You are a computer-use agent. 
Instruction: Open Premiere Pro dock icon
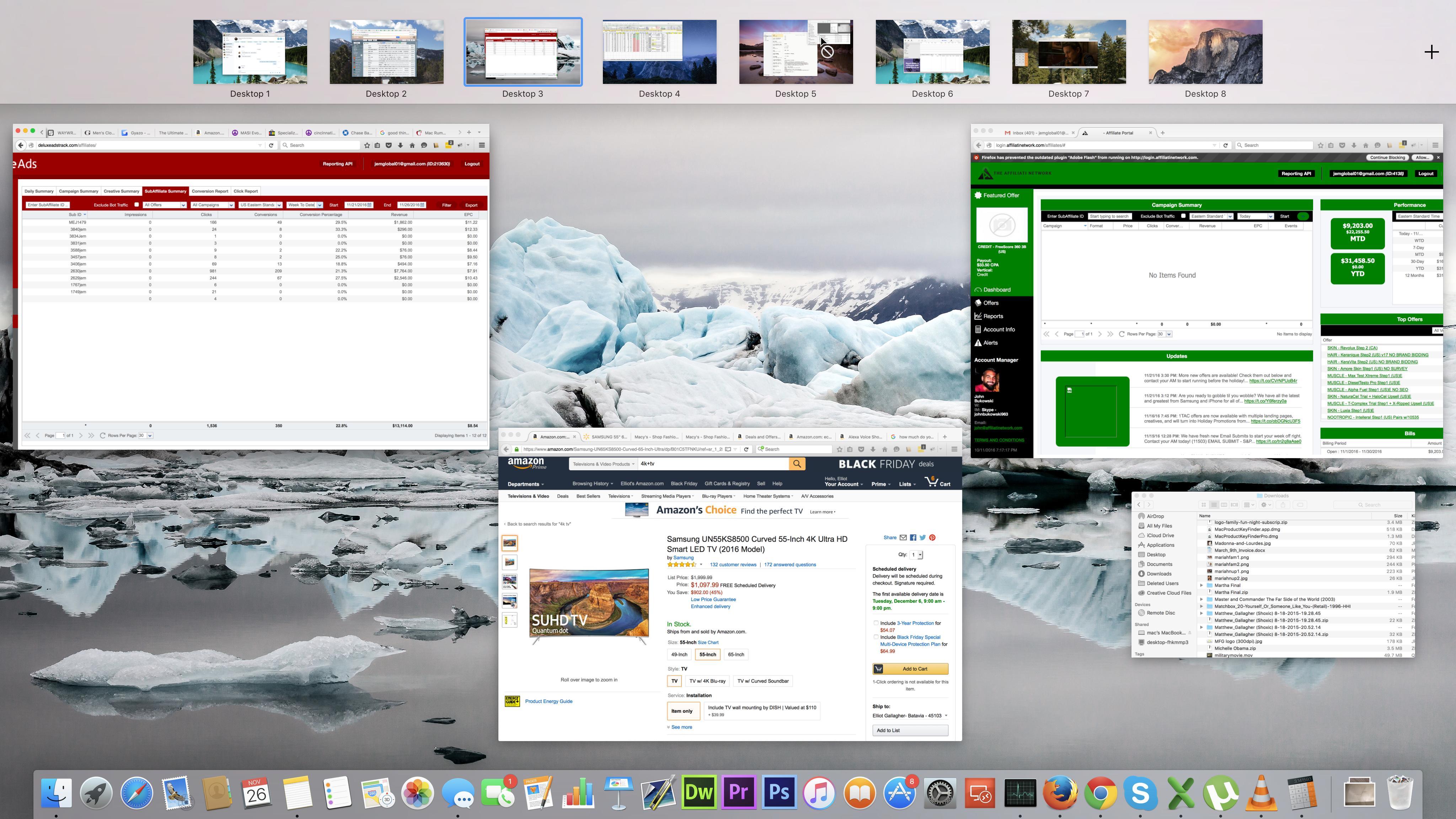pyautogui.click(x=739, y=792)
